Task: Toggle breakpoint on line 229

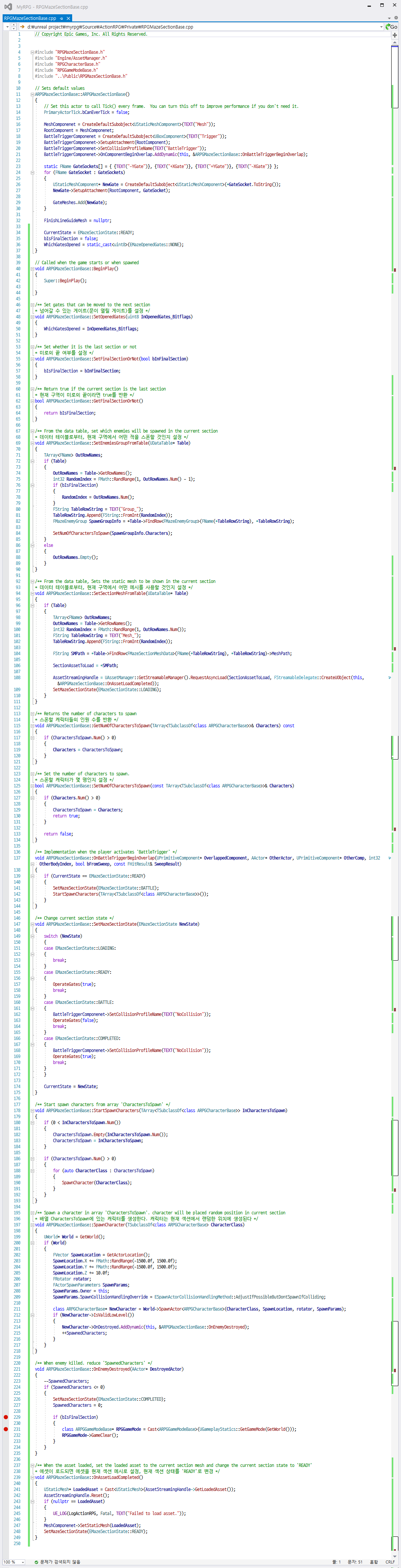Action: click(x=6, y=1417)
